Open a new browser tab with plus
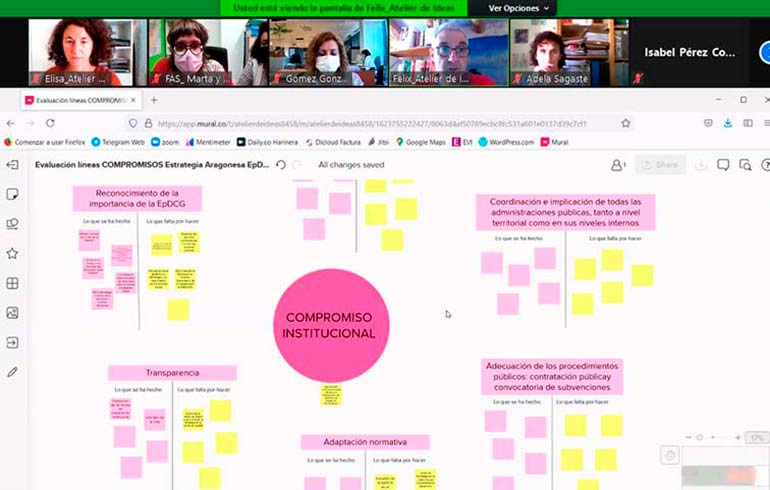This screenshot has height=490, width=770. pyautogui.click(x=154, y=100)
